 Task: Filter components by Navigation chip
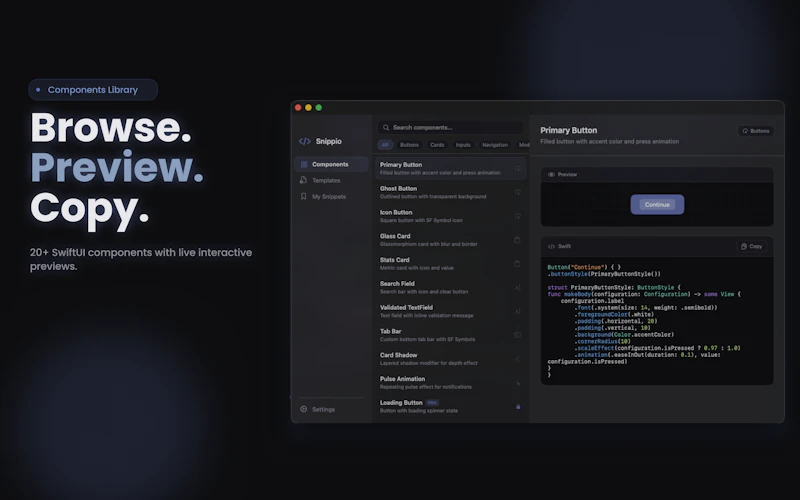pos(495,145)
